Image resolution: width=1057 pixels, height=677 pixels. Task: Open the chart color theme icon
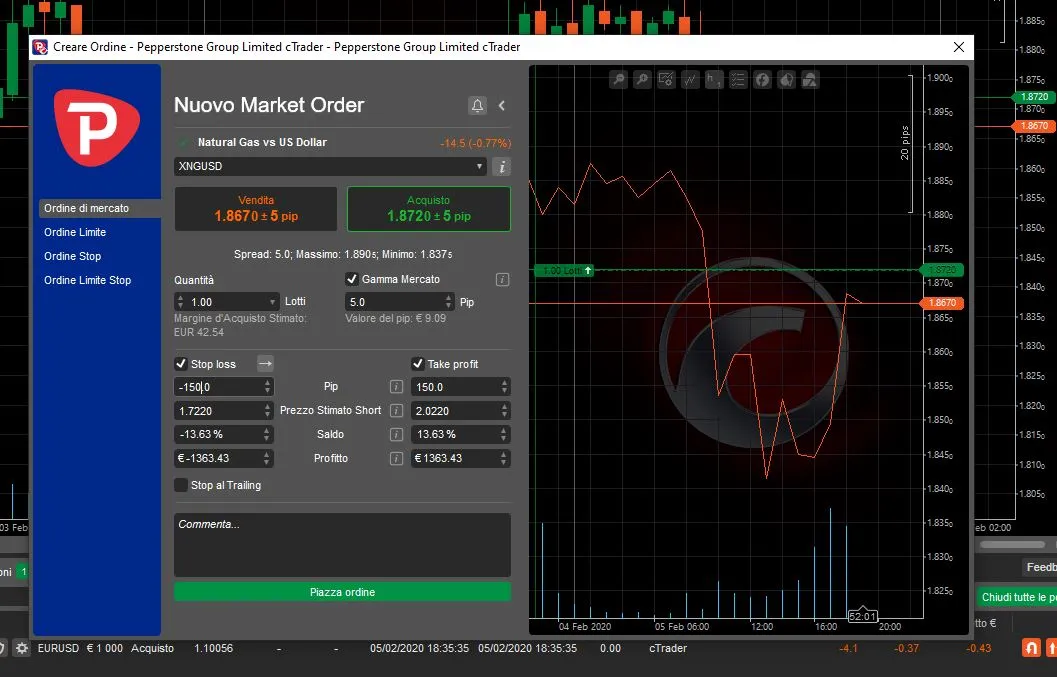click(786, 80)
